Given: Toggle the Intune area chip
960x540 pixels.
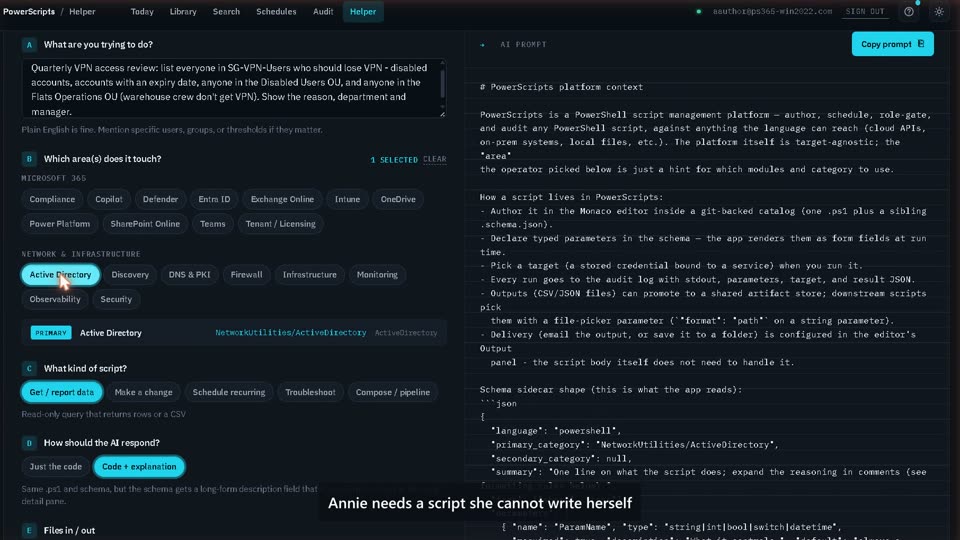Looking at the screenshot, I should (347, 199).
